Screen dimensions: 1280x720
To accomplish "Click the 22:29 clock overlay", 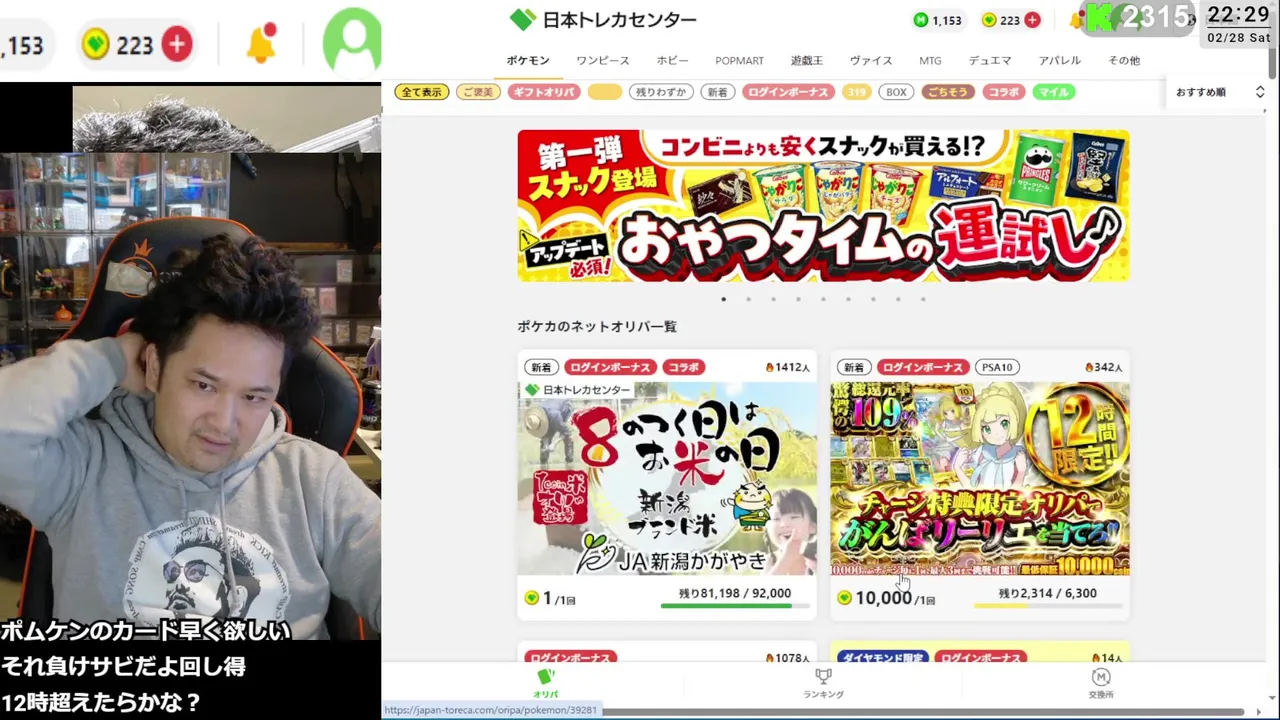I will pyautogui.click(x=1238, y=15).
